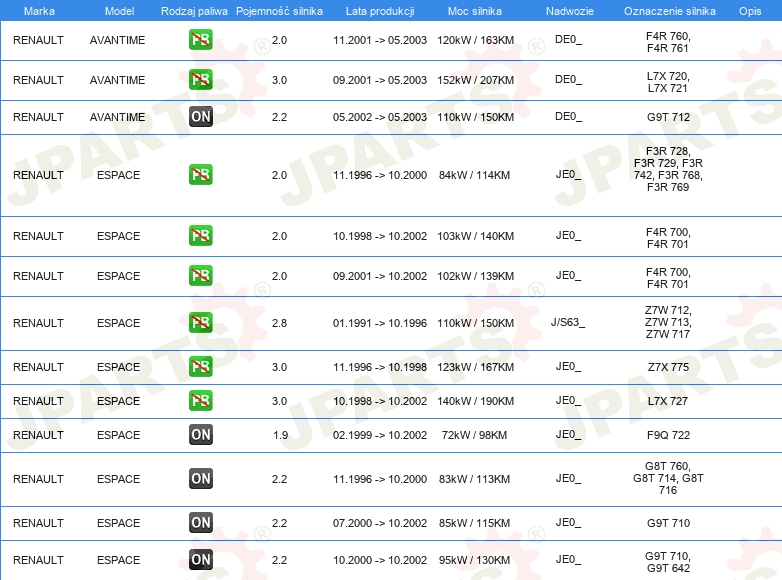This screenshot has width=782, height=580.
Task: Click the petrol fuel icon in the 207KM Avantime row
Action: [x=200, y=80]
